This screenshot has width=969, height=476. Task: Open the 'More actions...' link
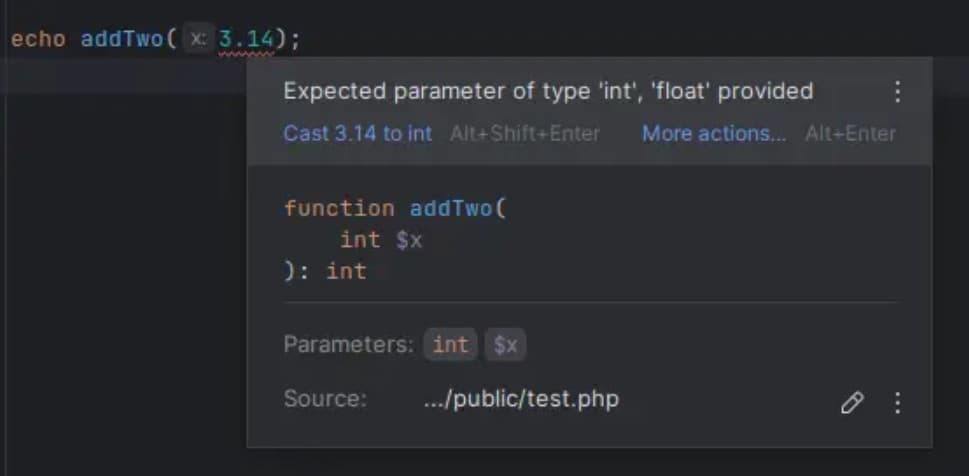point(713,133)
